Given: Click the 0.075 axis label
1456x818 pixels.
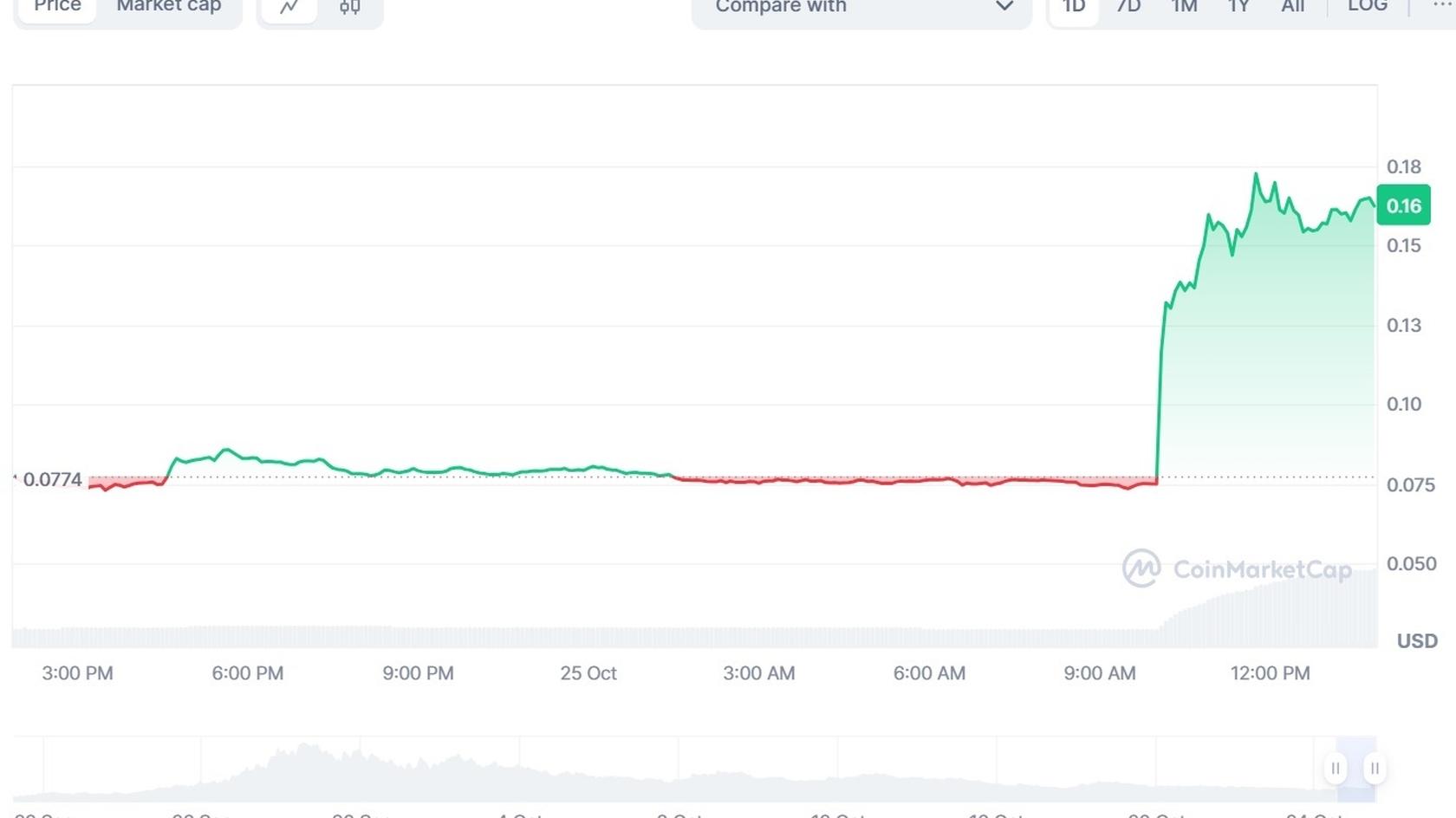Looking at the screenshot, I should [1411, 484].
